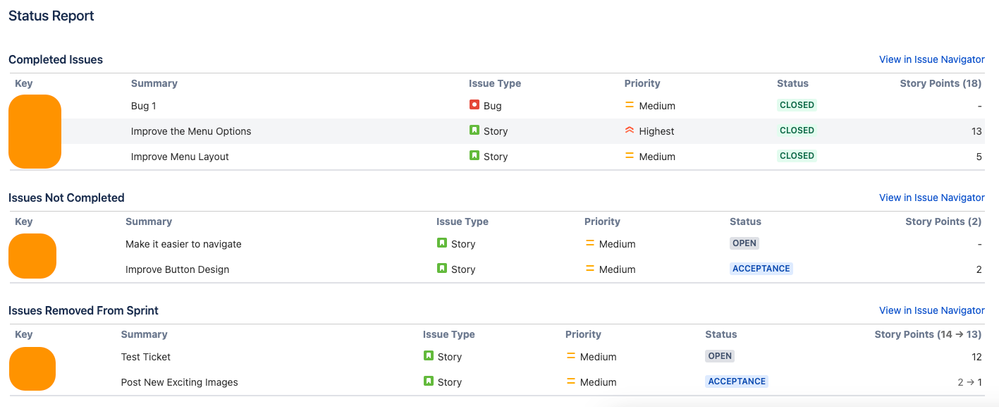Open the Make it easier to navigate issue

click(183, 244)
